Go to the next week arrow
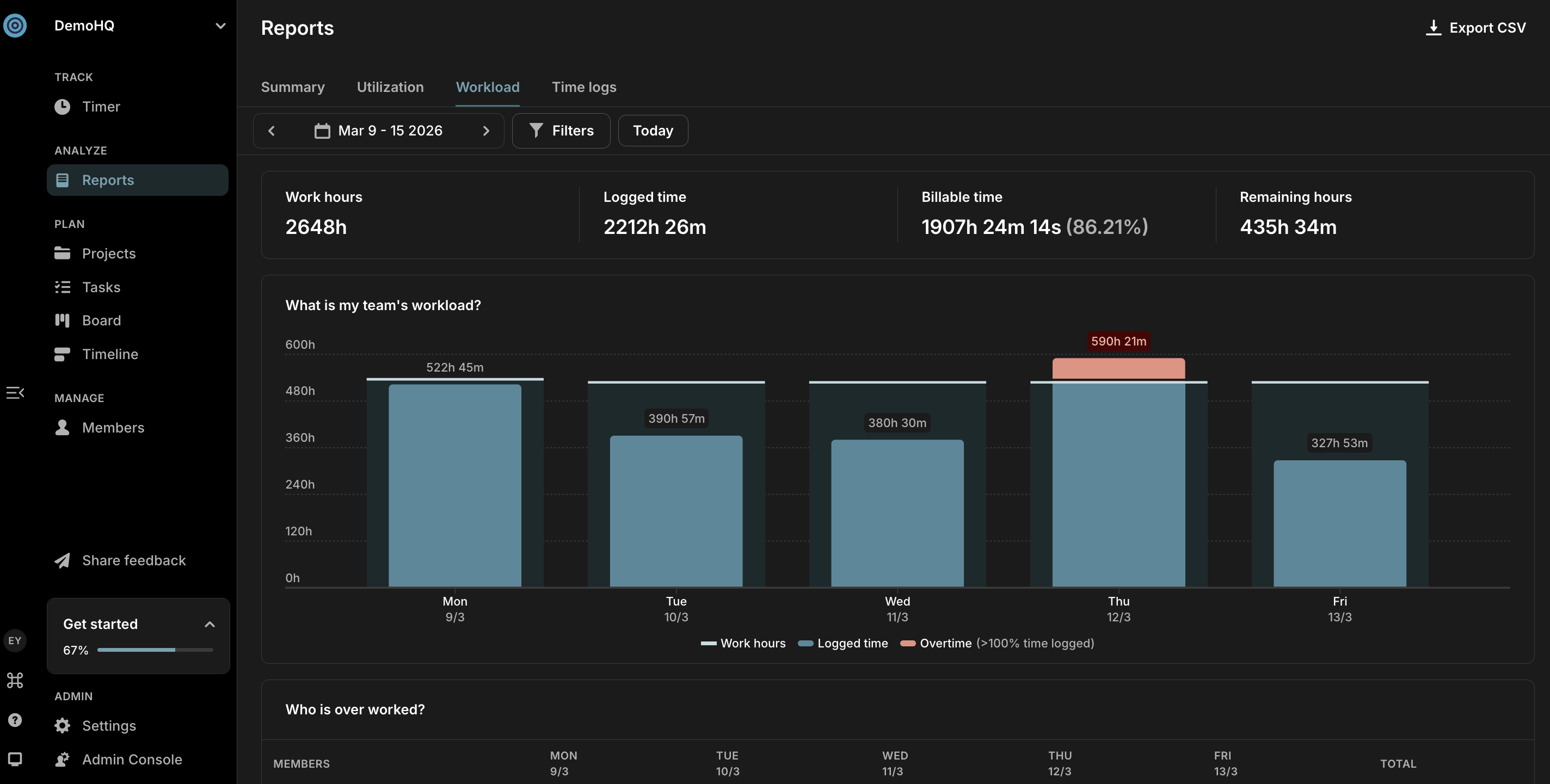The height and width of the screenshot is (784, 1550). coord(486,131)
